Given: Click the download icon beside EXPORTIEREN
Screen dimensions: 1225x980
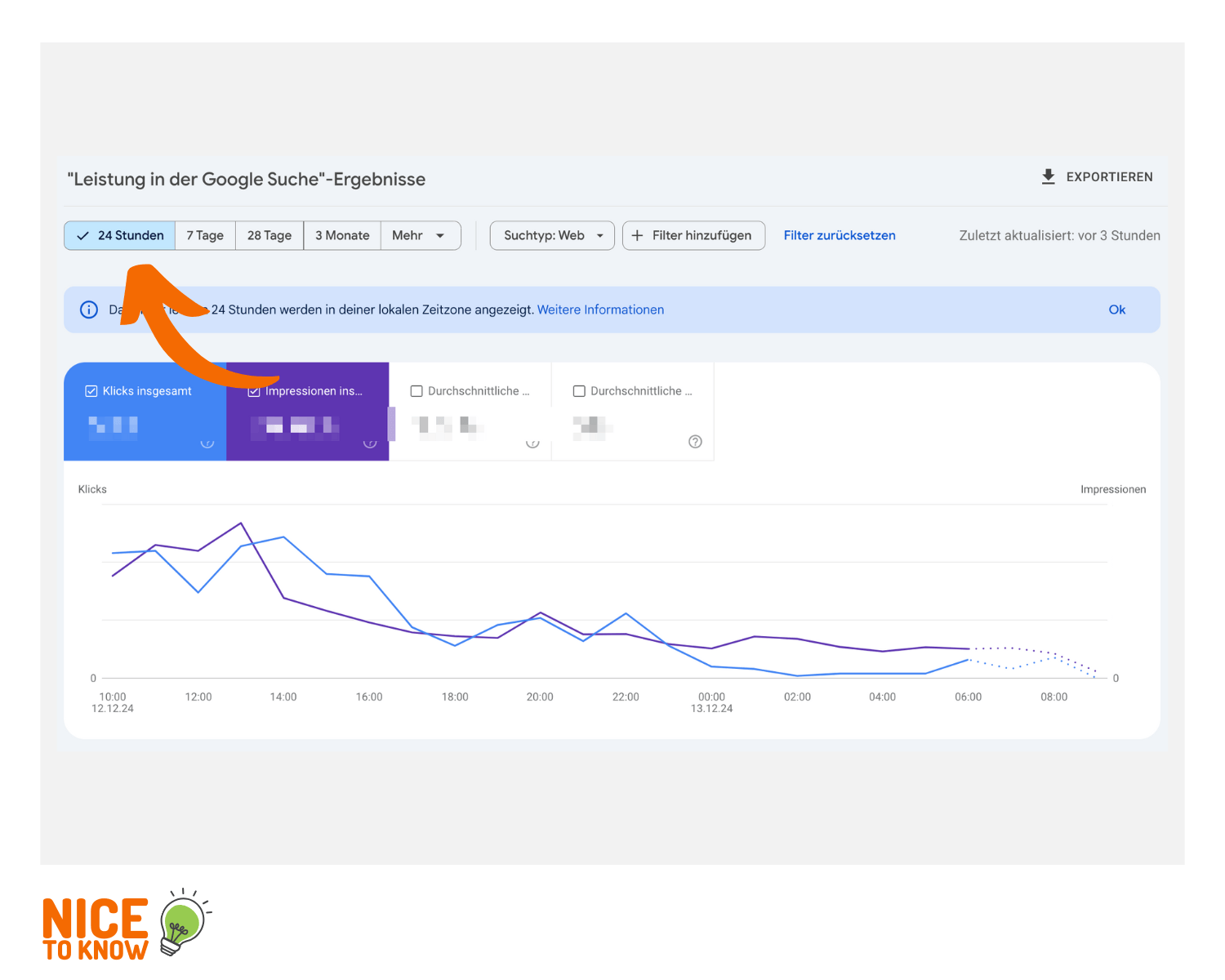Looking at the screenshot, I should 1049,176.
